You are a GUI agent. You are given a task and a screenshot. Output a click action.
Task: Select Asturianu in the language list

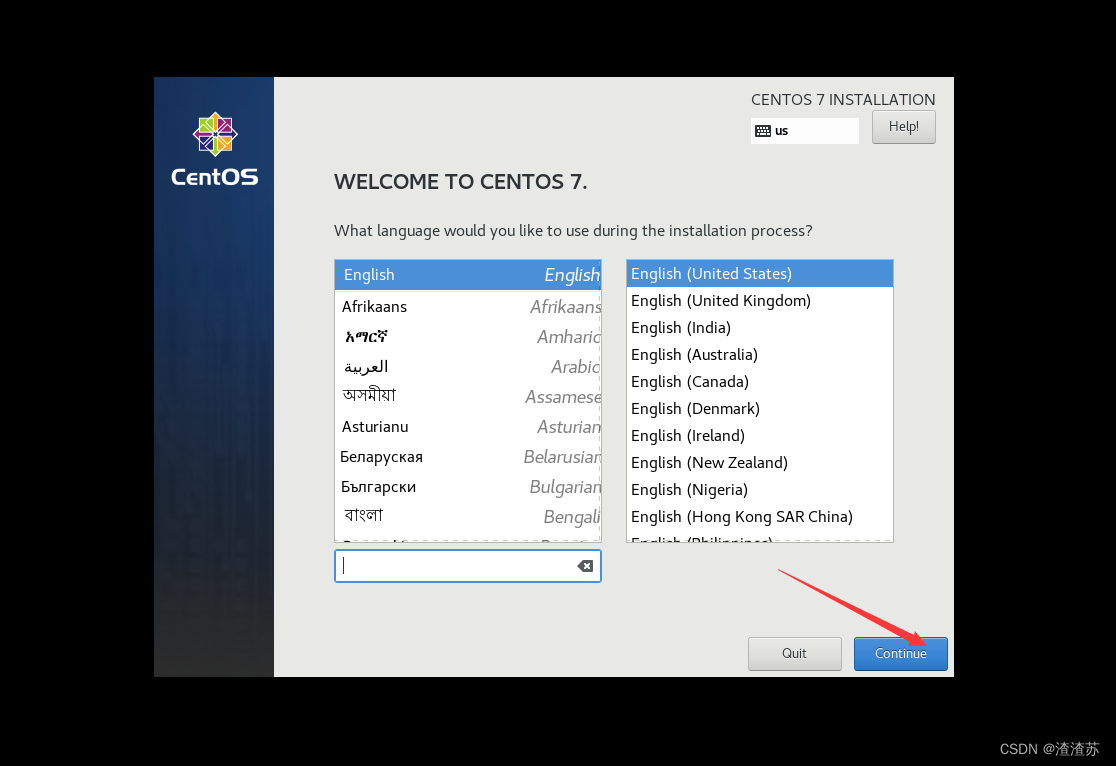tap(468, 426)
